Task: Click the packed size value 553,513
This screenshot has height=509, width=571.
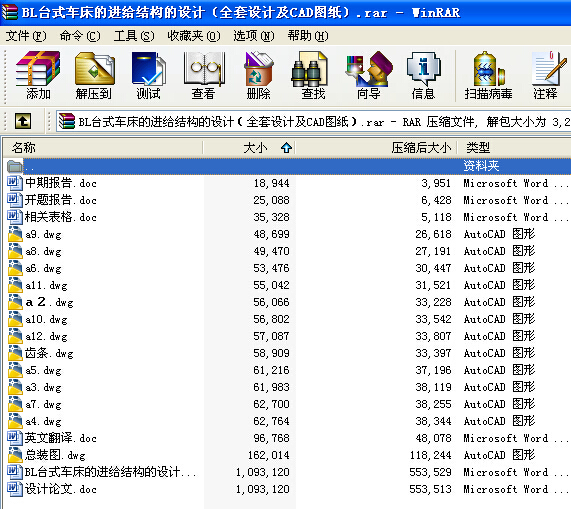Action: click(430, 489)
